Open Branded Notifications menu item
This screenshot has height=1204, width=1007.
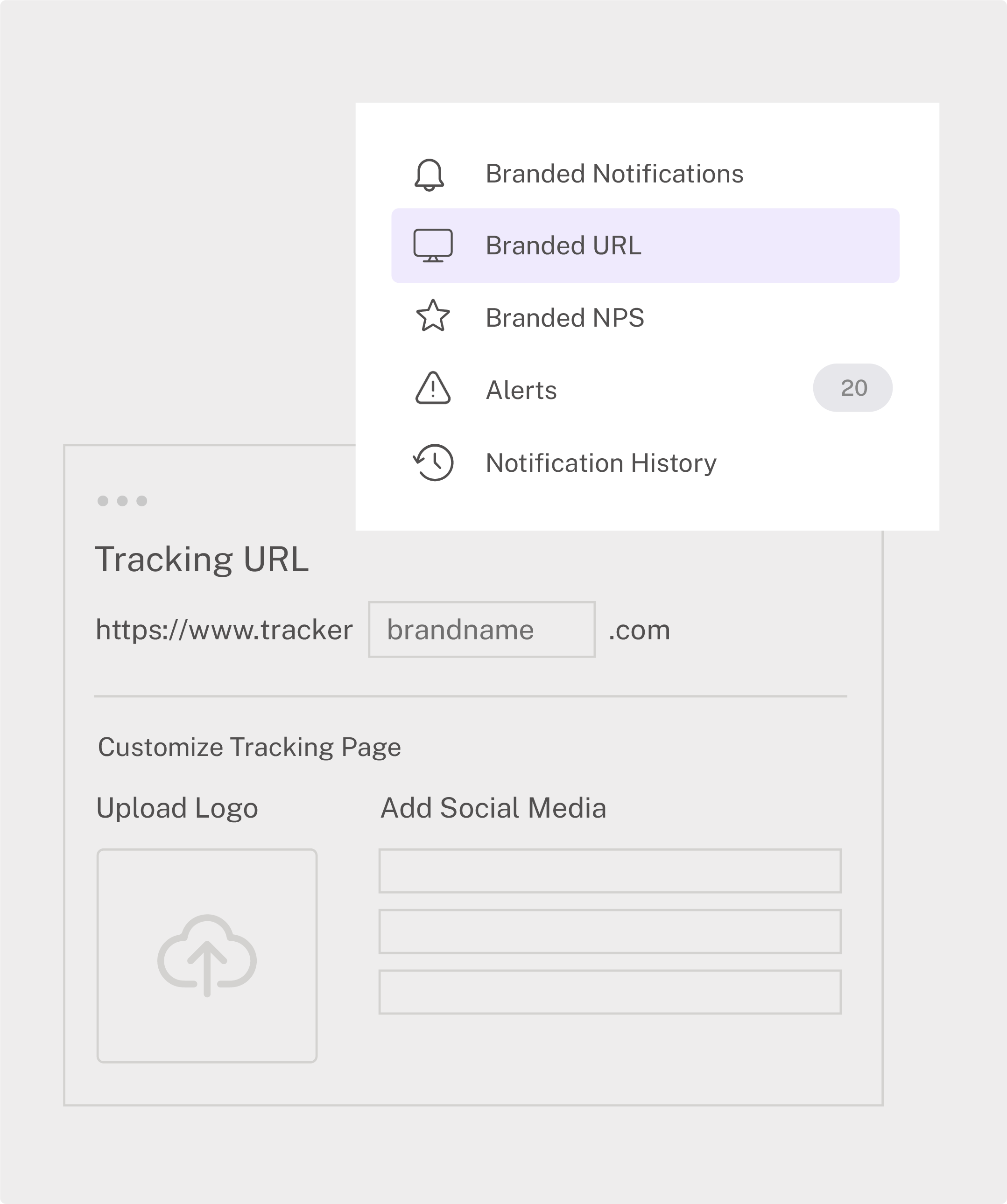pos(613,174)
